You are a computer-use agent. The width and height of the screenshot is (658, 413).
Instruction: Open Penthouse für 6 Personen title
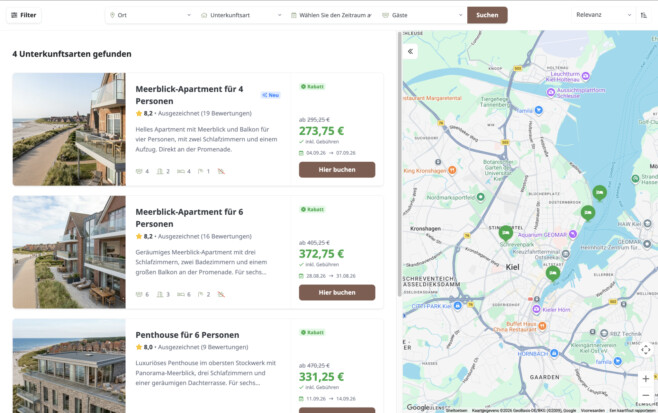187,335
